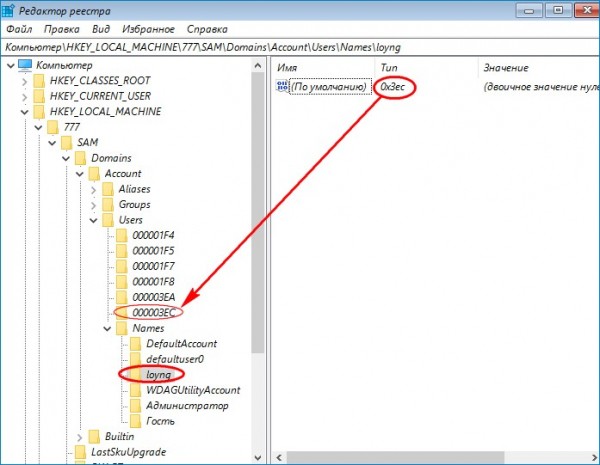Click the DefaultAccount folder icon

point(135,344)
